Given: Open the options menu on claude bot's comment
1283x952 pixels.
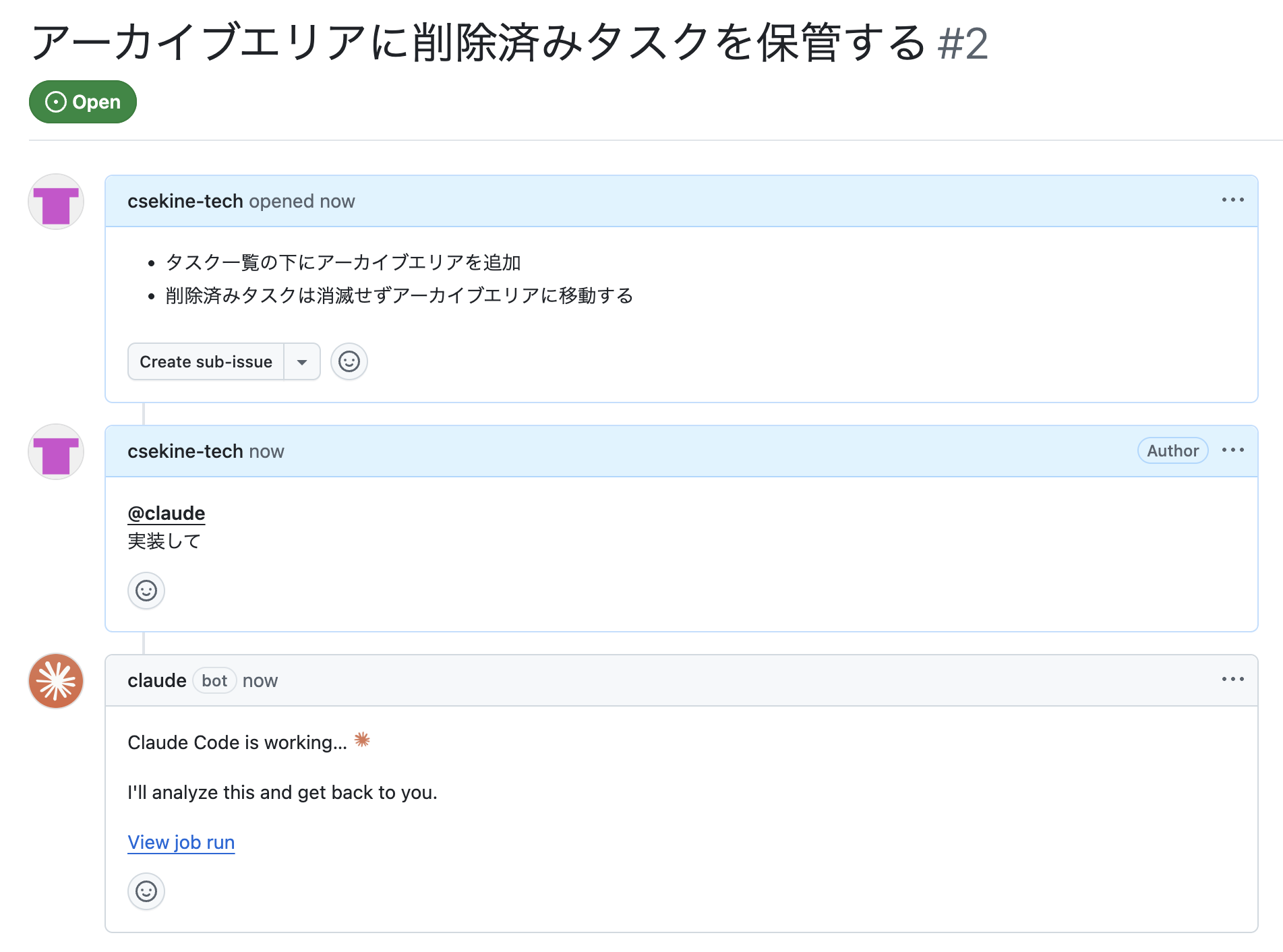Looking at the screenshot, I should click(1233, 680).
